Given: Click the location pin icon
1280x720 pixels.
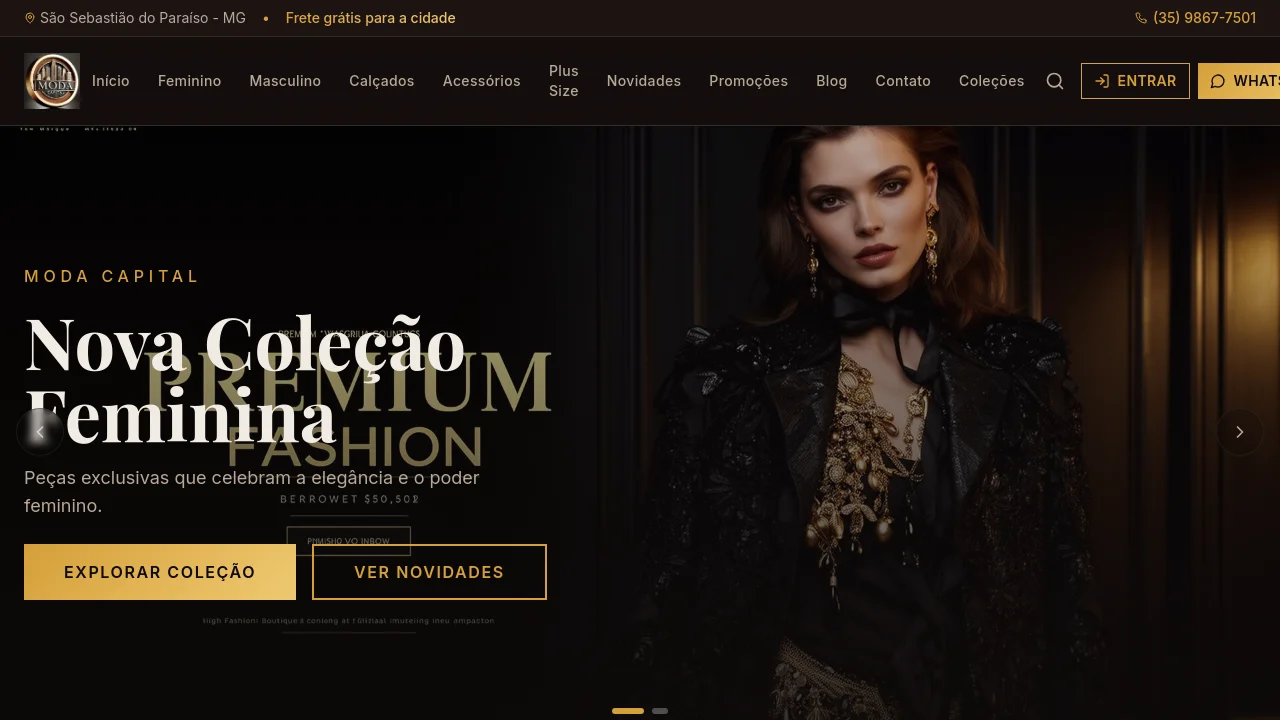Looking at the screenshot, I should 30,18.
